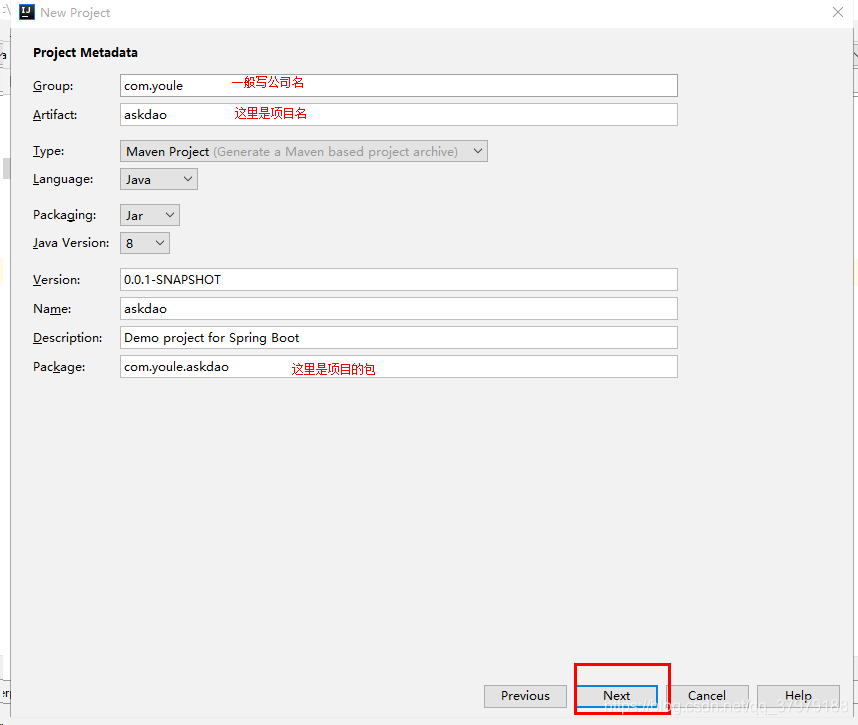Edit the Group field com.youle
This screenshot has width=858, height=725.
click(x=398, y=86)
